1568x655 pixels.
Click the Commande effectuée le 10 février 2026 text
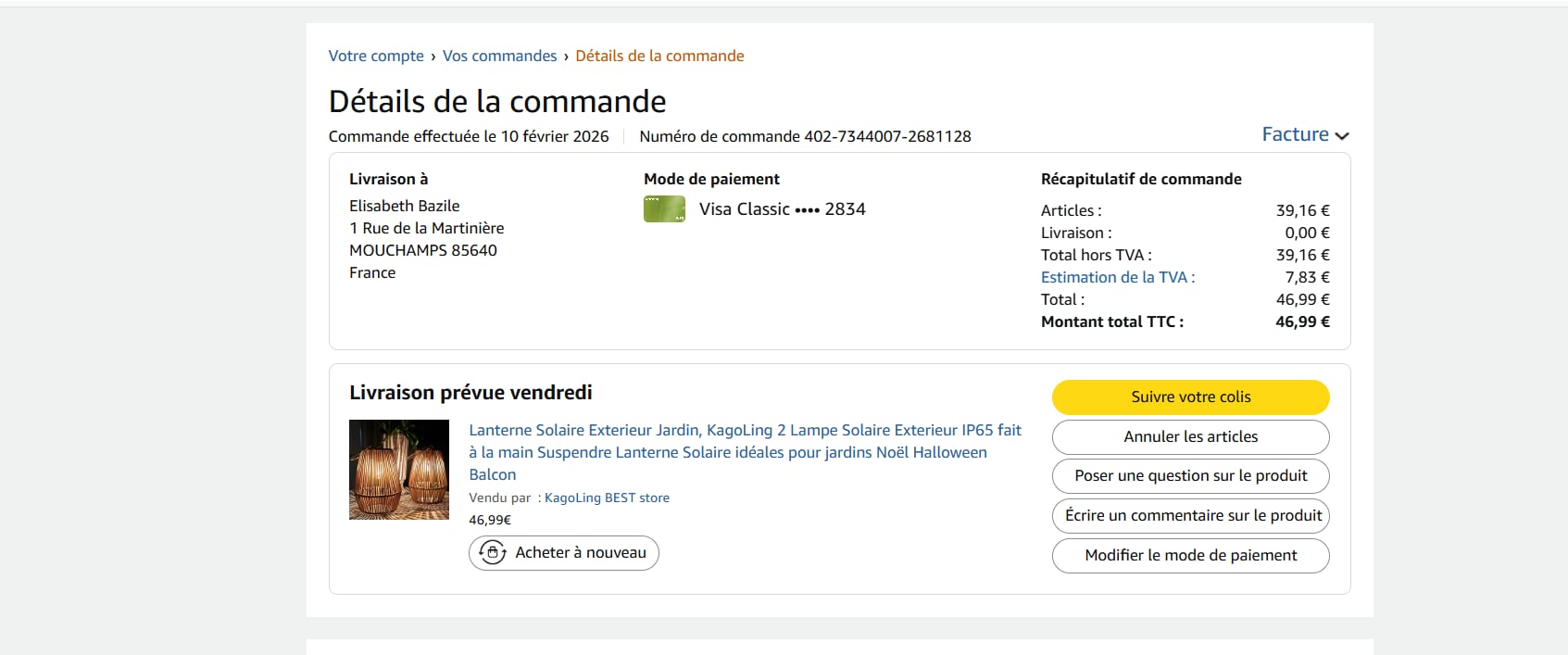pos(469,136)
